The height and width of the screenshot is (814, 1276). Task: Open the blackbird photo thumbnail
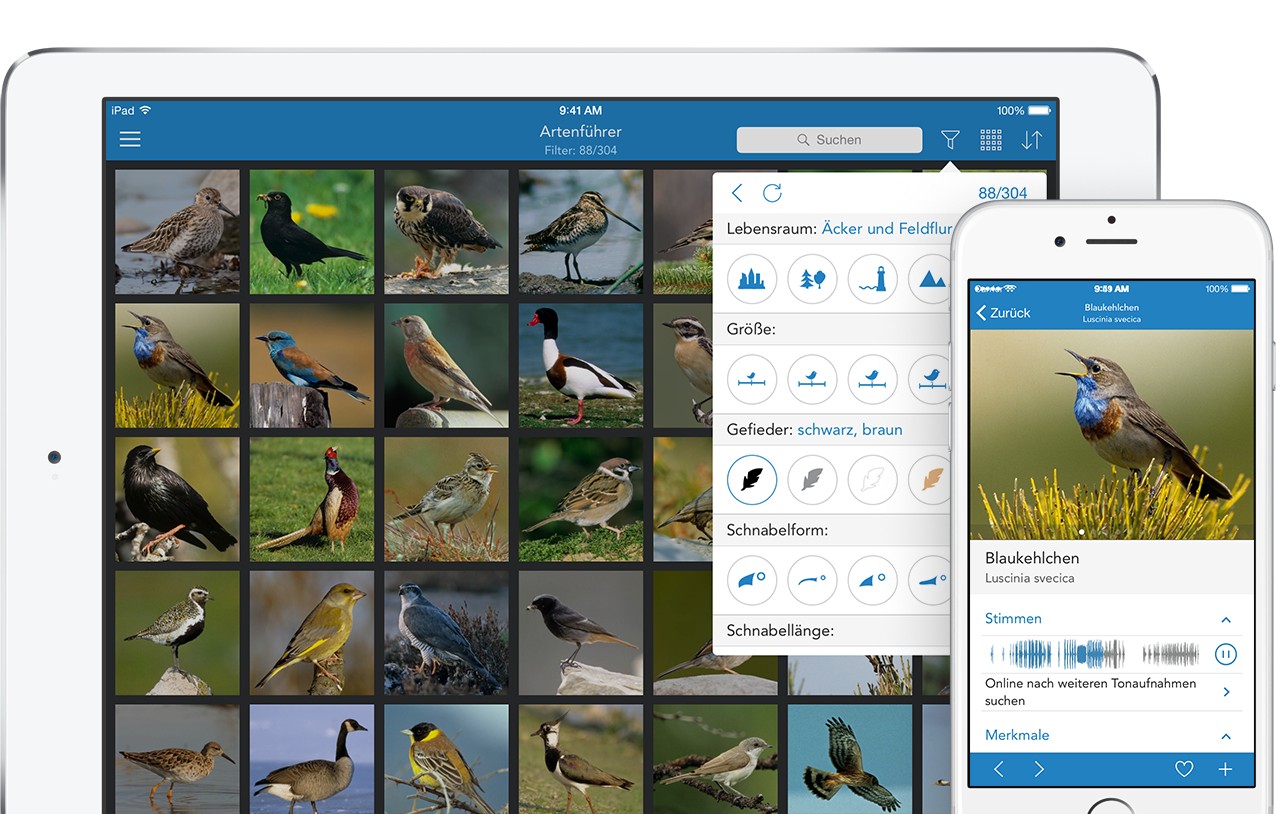311,231
